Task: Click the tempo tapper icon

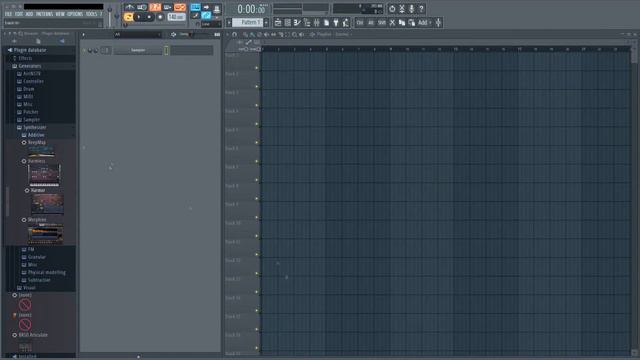Action: (x=346, y=23)
